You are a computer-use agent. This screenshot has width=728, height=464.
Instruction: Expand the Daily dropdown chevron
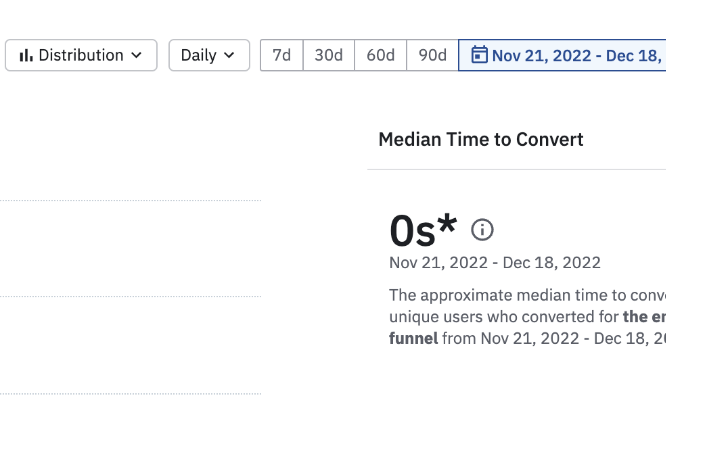pos(230,56)
